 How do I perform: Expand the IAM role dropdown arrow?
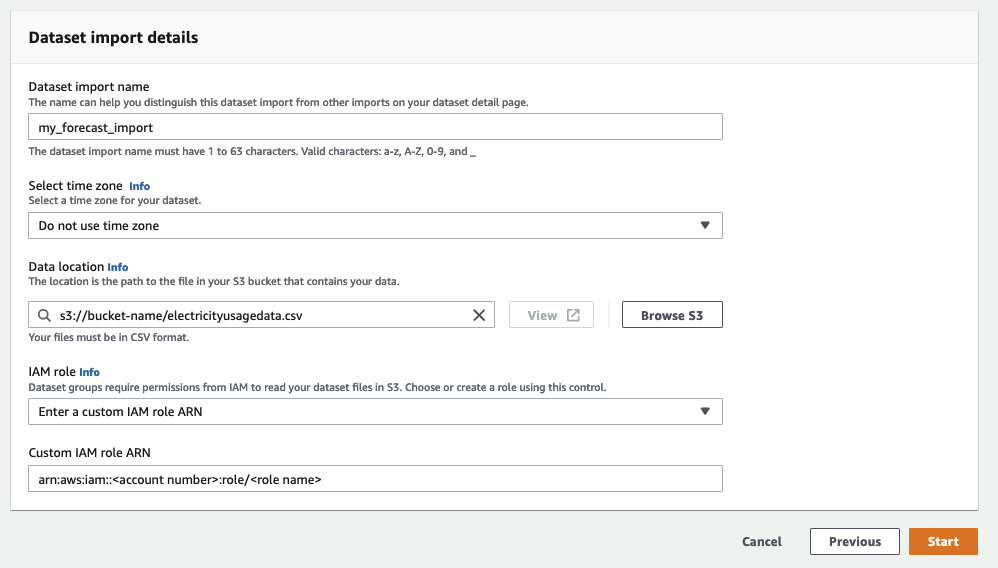pos(705,411)
